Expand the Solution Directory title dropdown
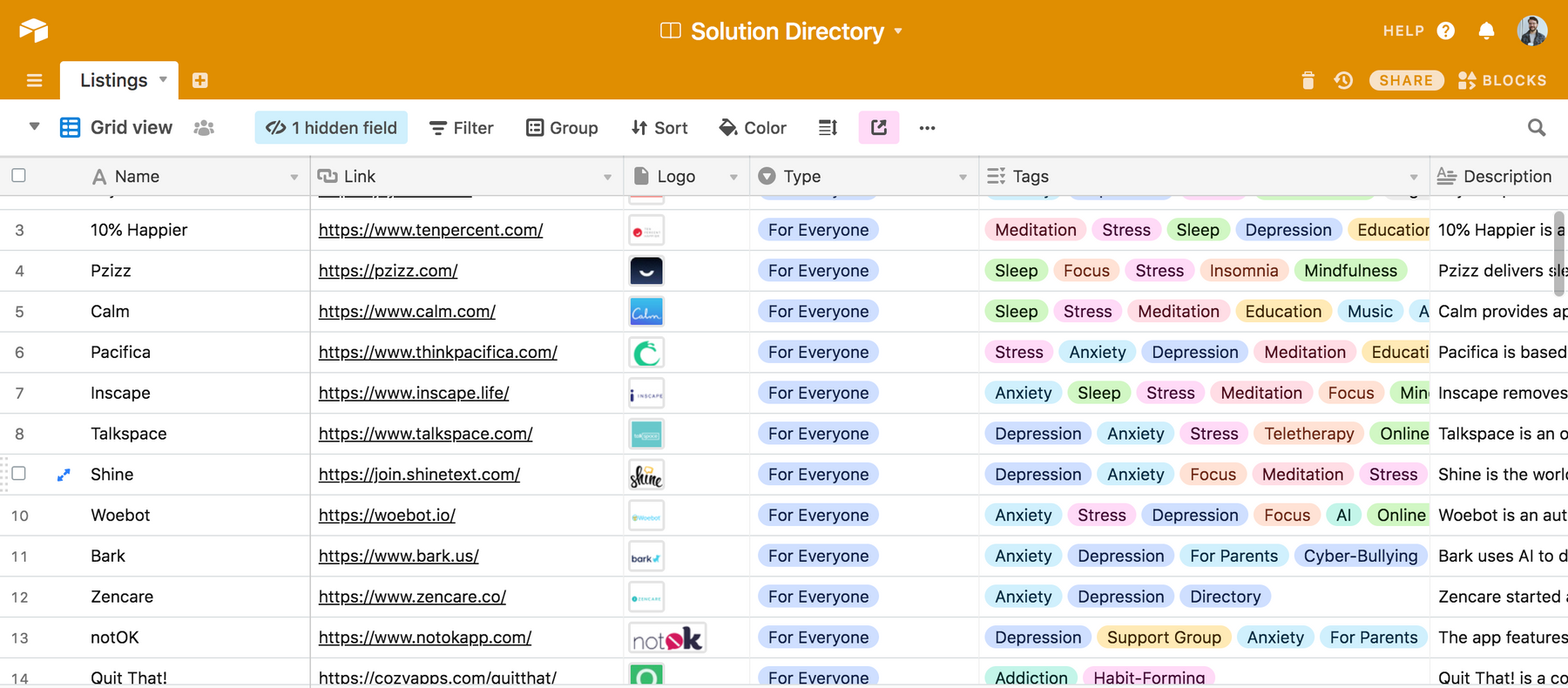Image resolution: width=1568 pixels, height=688 pixels. pyautogui.click(x=898, y=31)
